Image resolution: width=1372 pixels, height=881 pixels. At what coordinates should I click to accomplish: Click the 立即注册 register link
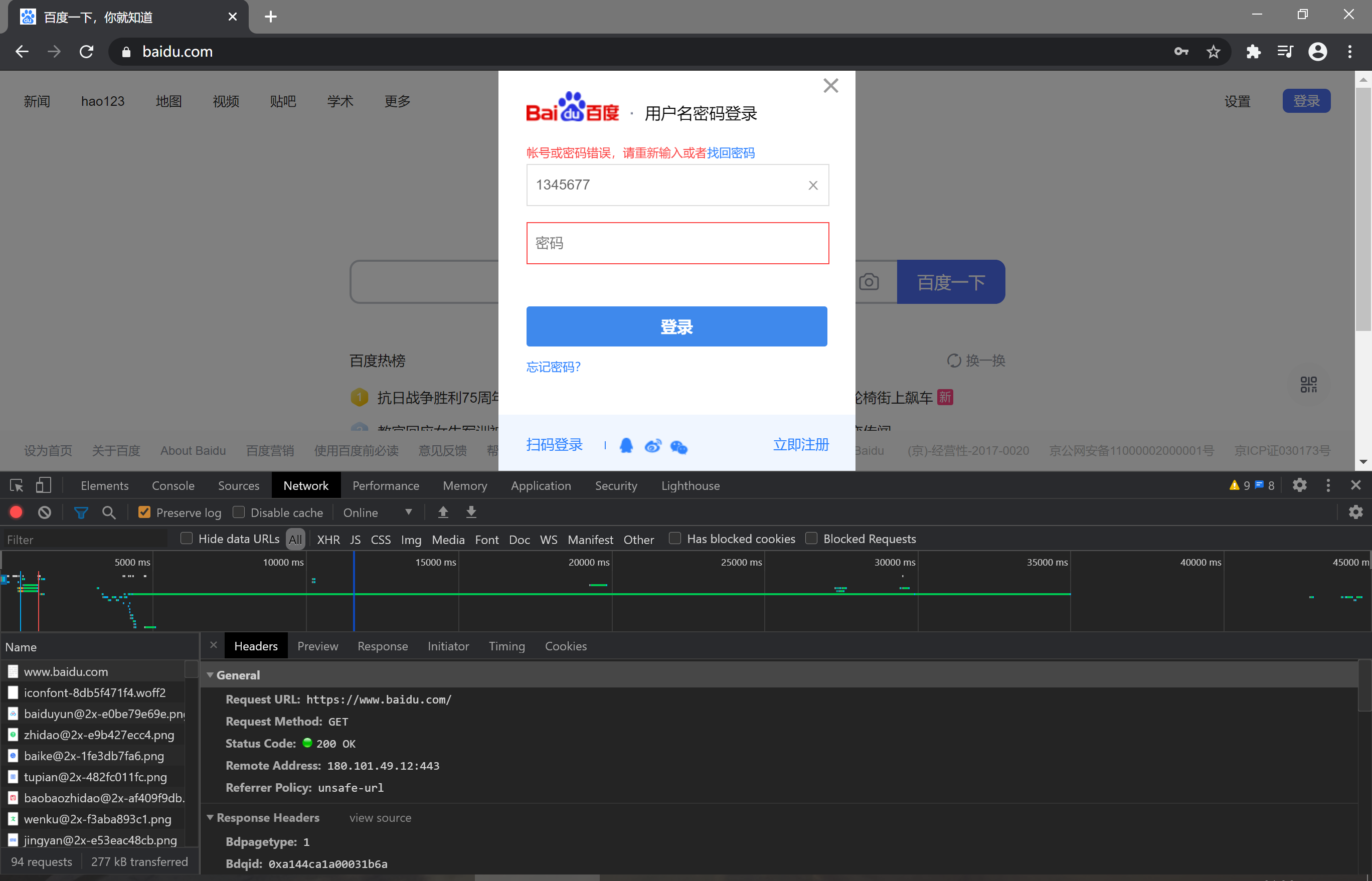[x=801, y=444]
